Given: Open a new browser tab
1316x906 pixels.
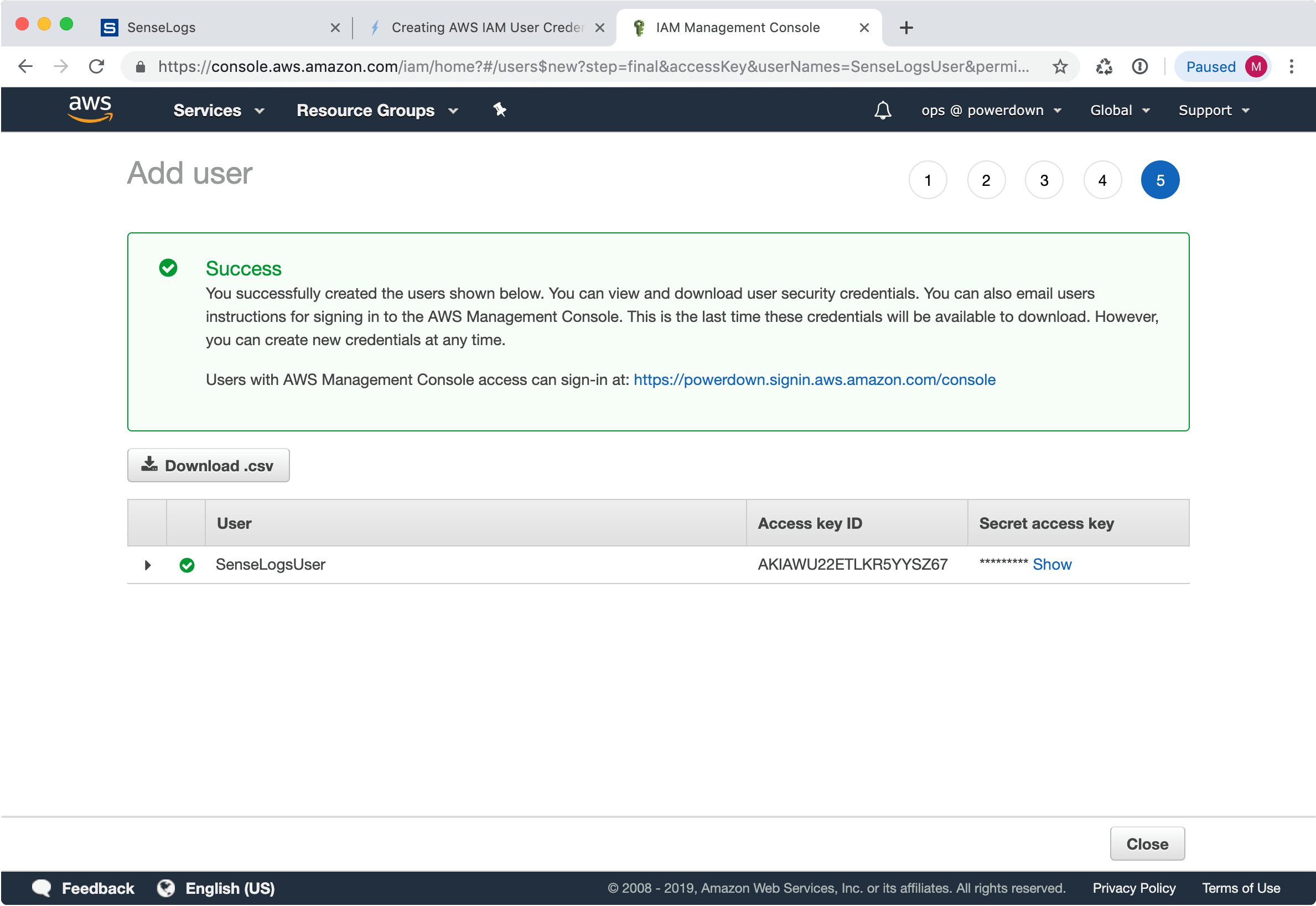Looking at the screenshot, I should (906, 27).
